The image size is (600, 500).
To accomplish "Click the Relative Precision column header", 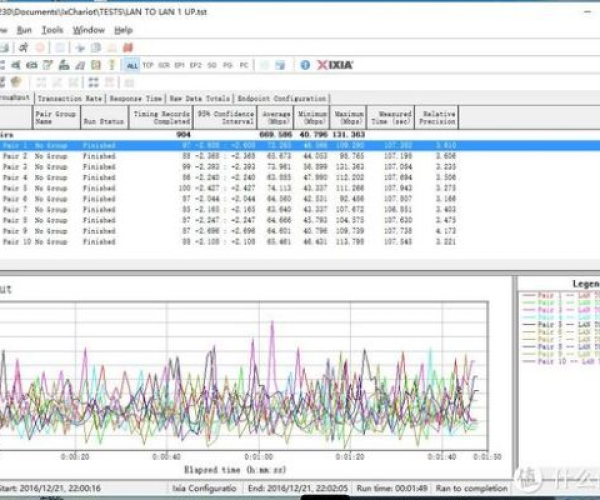I will click(x=438, y=117).
